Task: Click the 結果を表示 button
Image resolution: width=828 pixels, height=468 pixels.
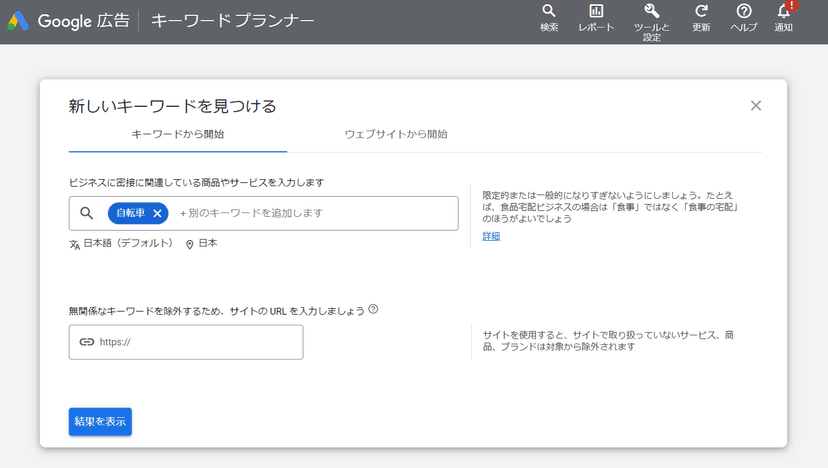Action: [100, 422]
